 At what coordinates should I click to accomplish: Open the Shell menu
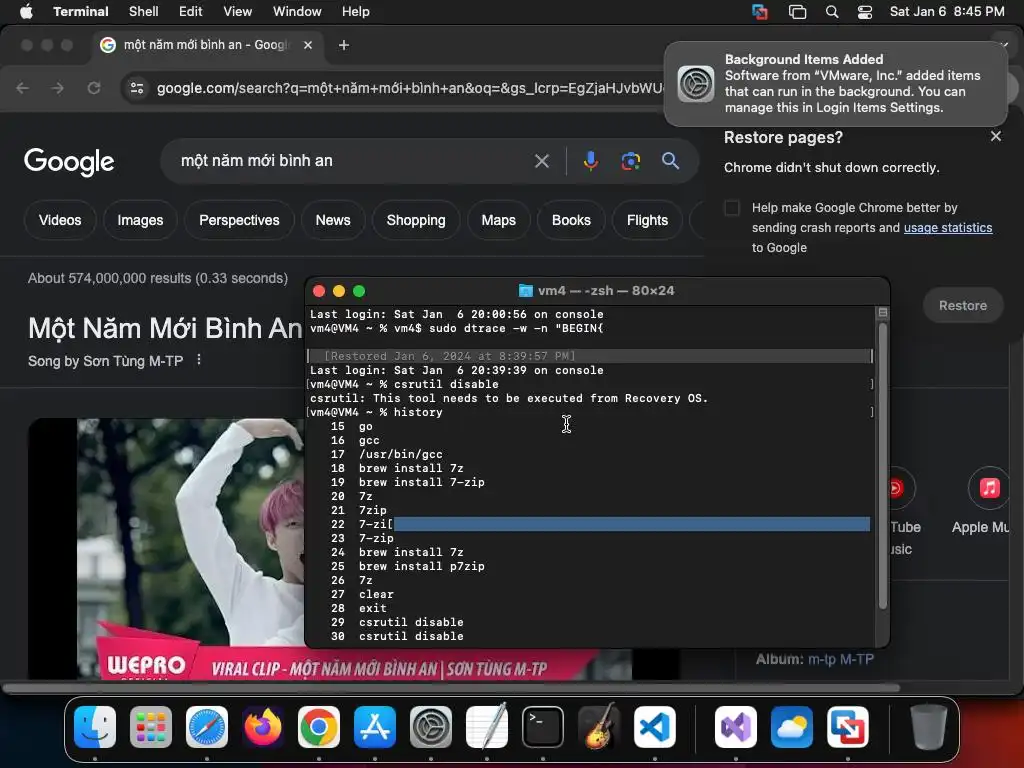click(144, 12)
